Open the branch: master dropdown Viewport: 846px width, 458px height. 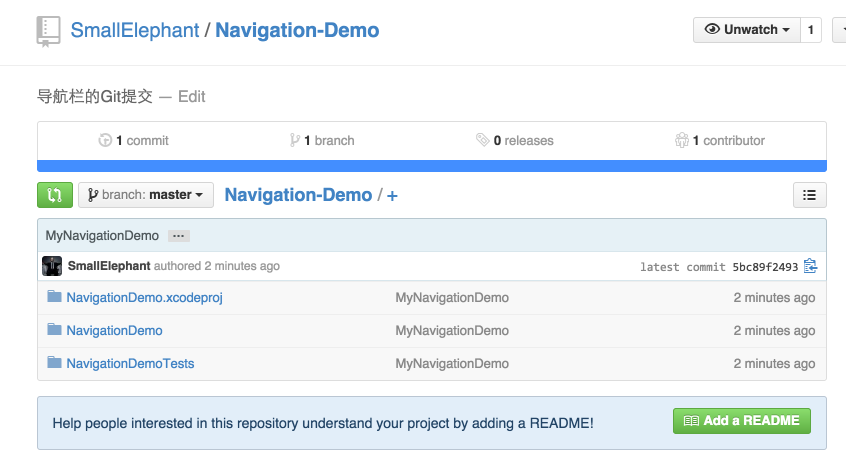pyautogui.click(x=146, y=195)
